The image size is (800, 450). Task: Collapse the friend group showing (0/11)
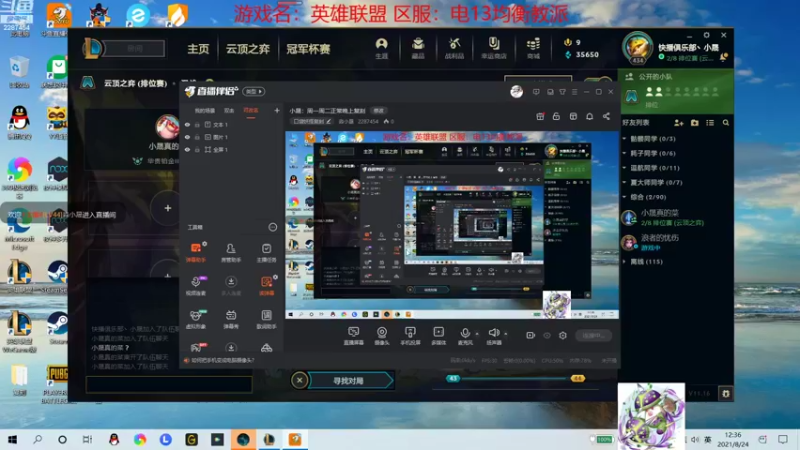point(625,168)
